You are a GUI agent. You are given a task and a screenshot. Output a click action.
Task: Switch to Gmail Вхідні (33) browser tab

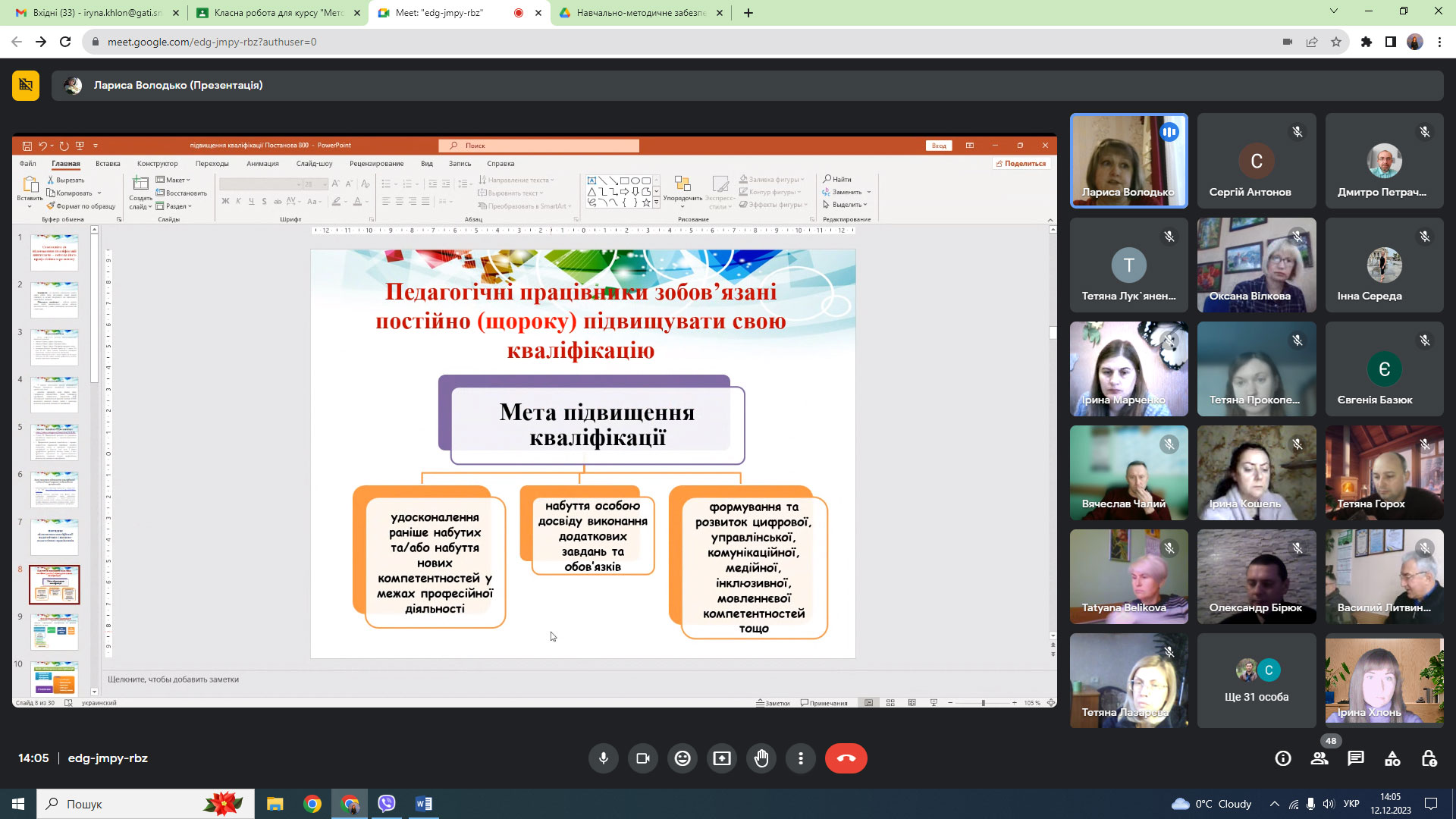pos(96,13)
